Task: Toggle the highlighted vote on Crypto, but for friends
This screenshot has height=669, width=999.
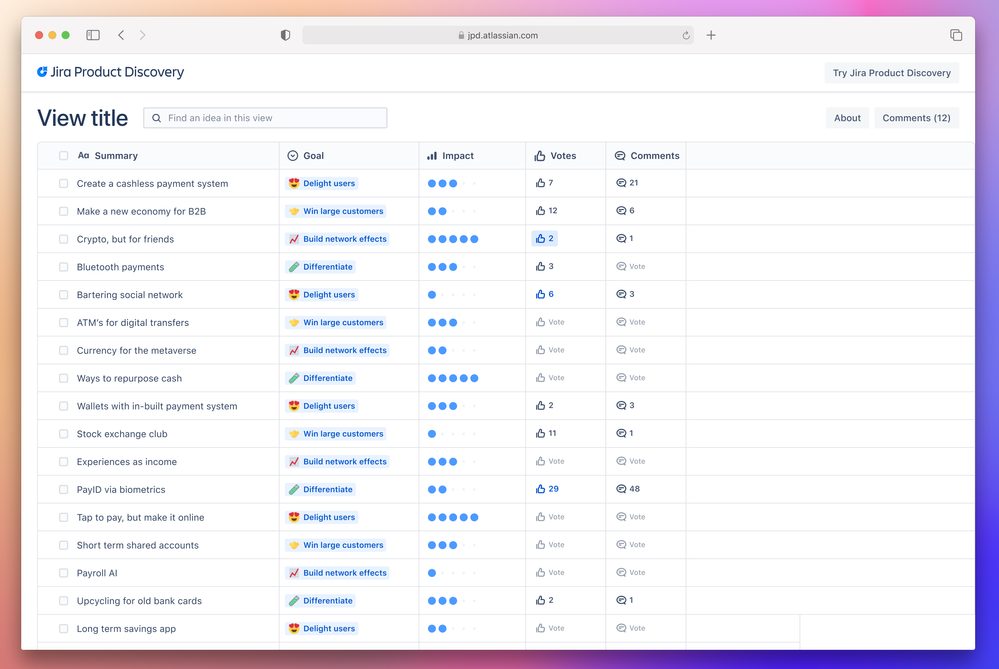Action: [545, 238]
